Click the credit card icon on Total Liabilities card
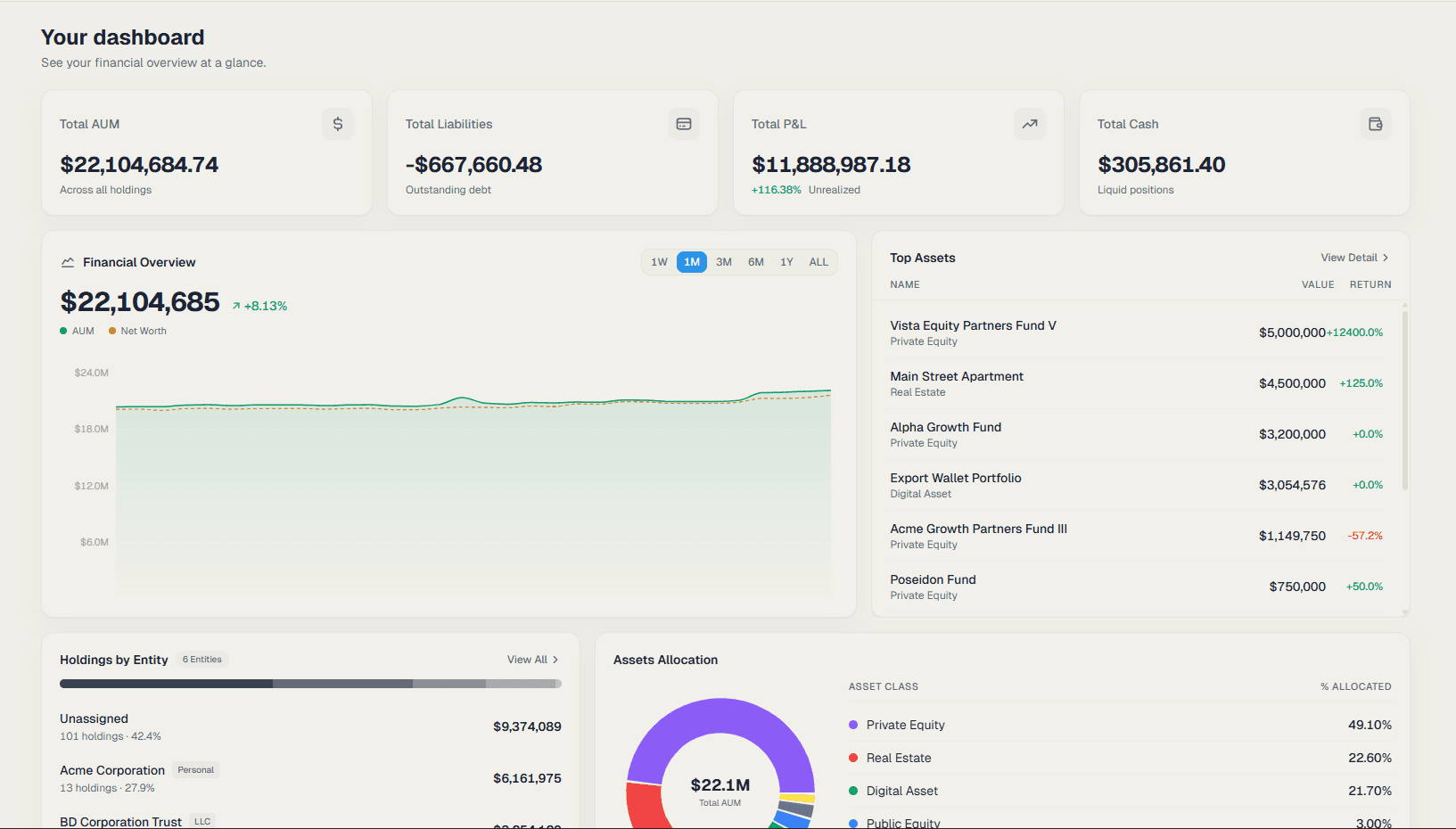This screenshot has width=1456, height=829. tap(684, 124)
